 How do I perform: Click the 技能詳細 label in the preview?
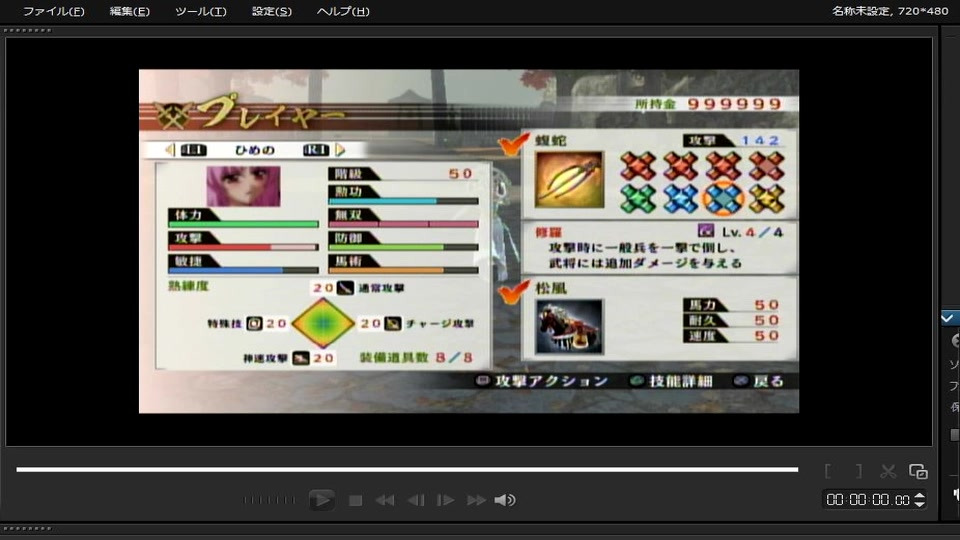pyautogui.click(x=681, y=381)
